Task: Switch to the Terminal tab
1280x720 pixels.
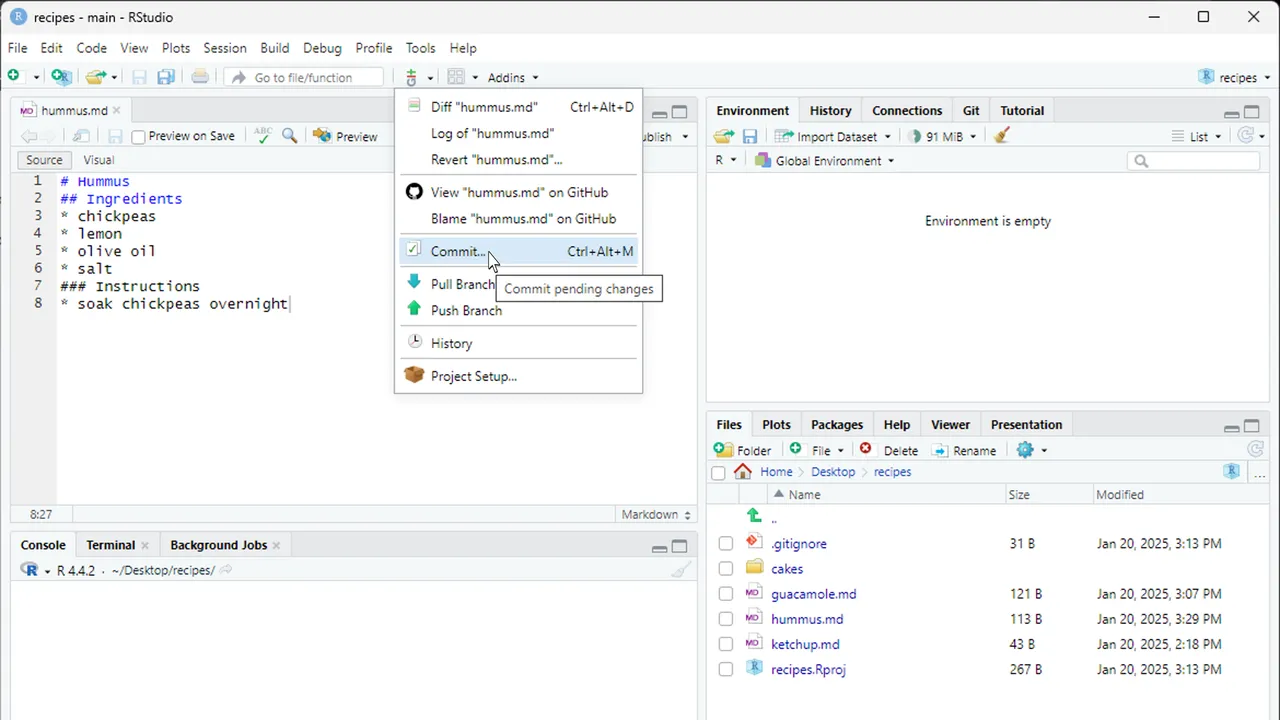Action: 110,545
